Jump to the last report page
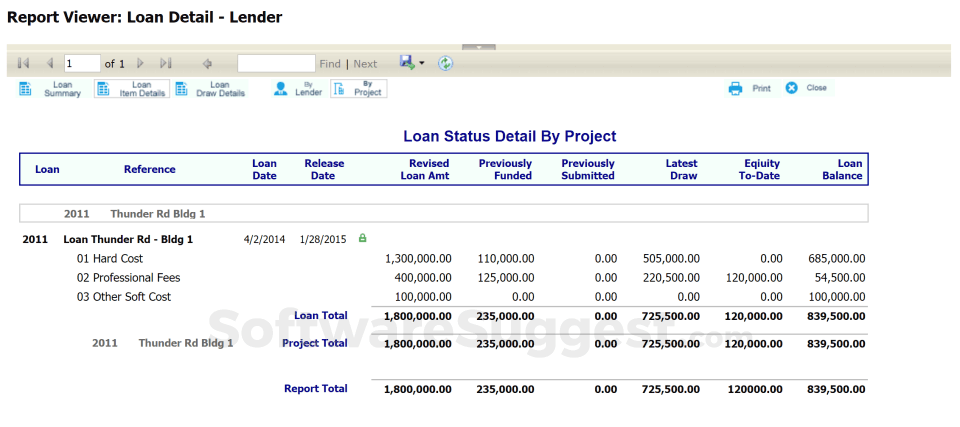Viewport: 960px width, 427px height. [x=166, y=63]
